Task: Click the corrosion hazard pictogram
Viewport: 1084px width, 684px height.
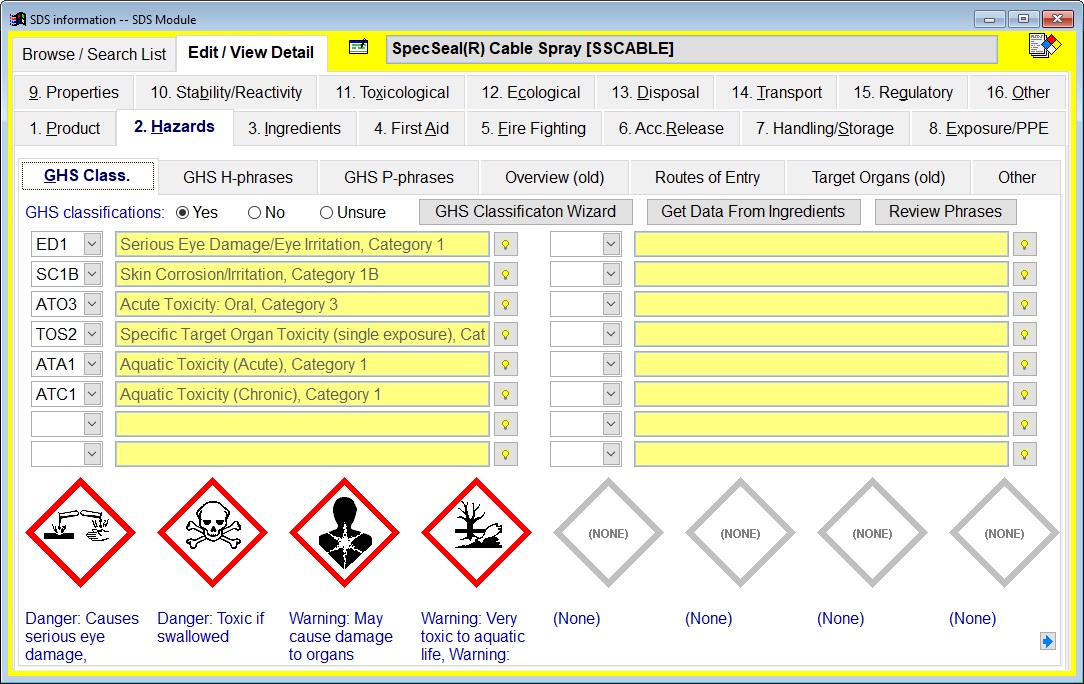Action: click(81, 533)
